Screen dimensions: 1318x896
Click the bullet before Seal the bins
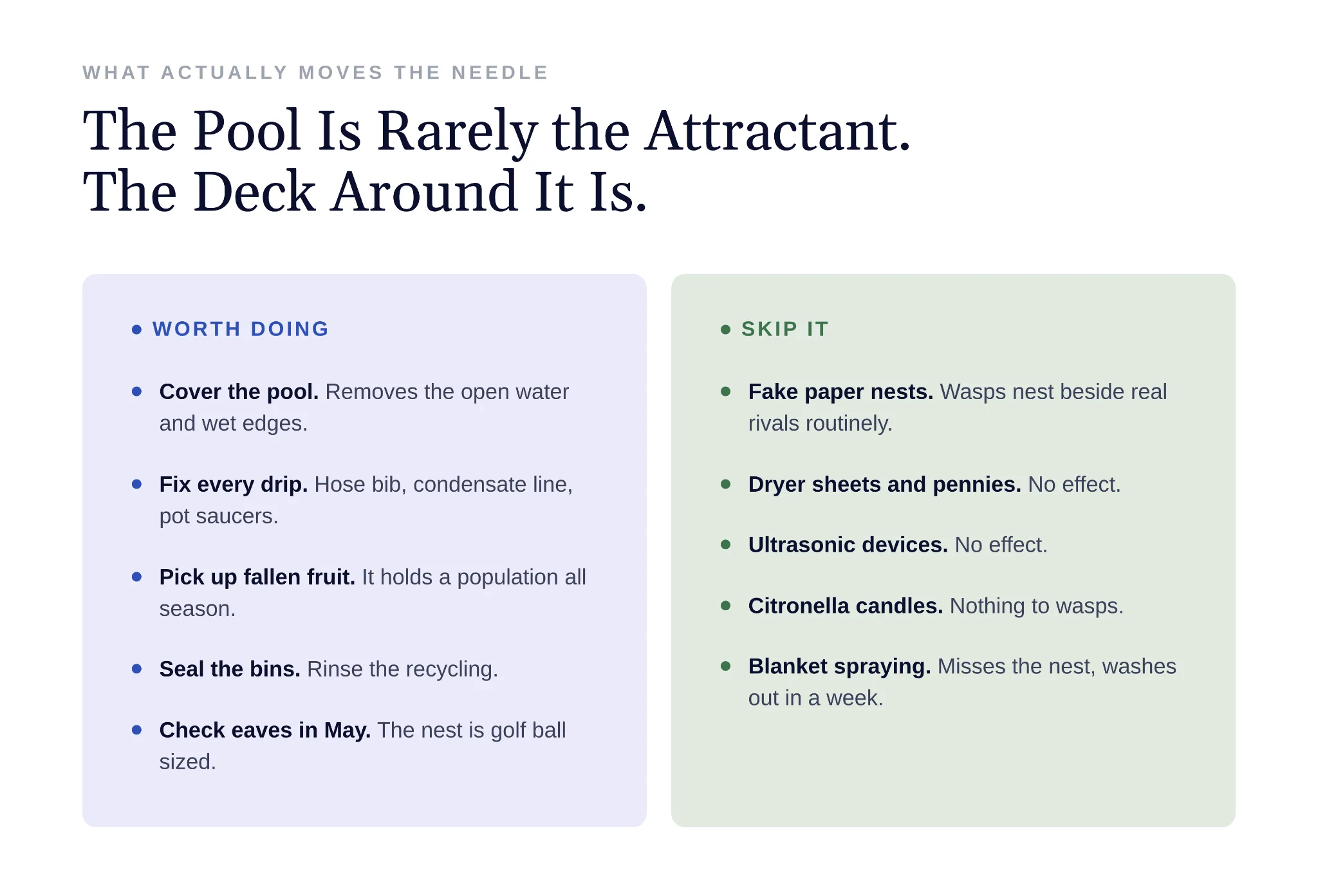tap(136, 669)
